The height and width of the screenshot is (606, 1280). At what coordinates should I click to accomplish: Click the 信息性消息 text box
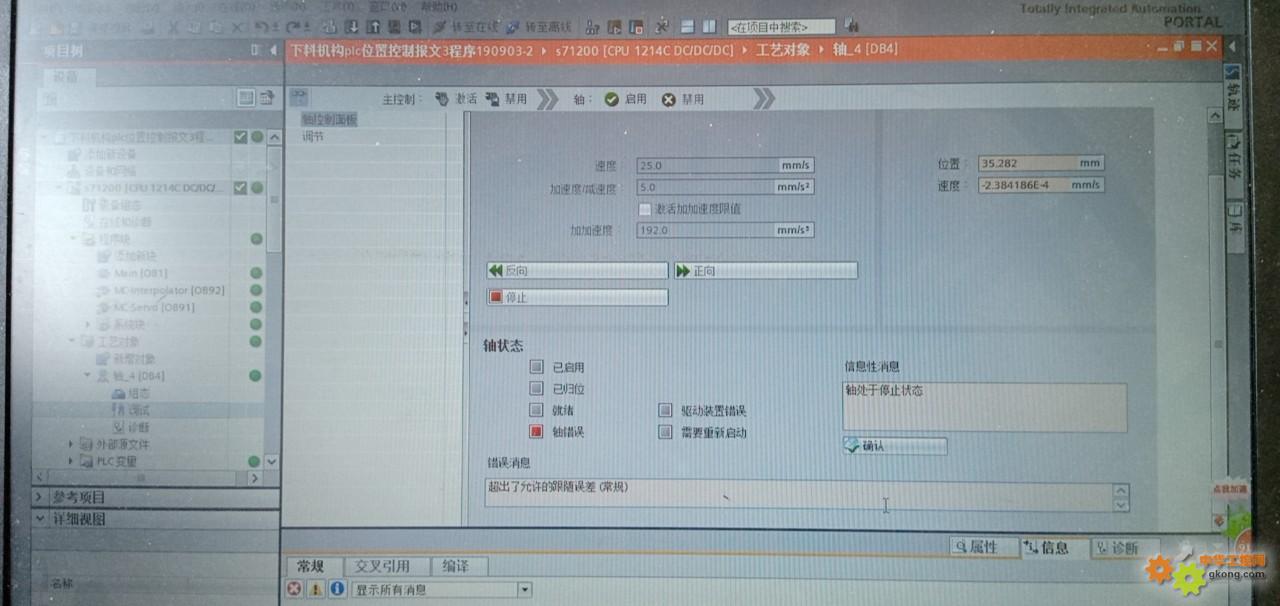pyautogui.click(x=984, y=406)
